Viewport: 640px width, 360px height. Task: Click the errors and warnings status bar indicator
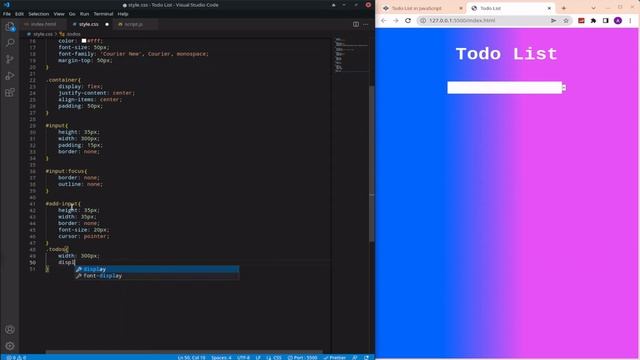(16, 357)
